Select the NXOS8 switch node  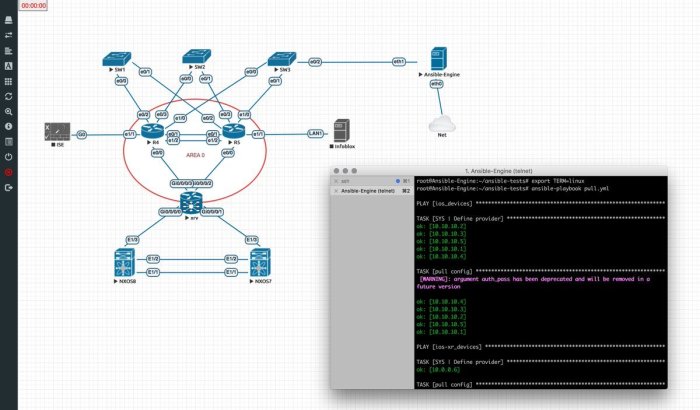coord(125,264)
